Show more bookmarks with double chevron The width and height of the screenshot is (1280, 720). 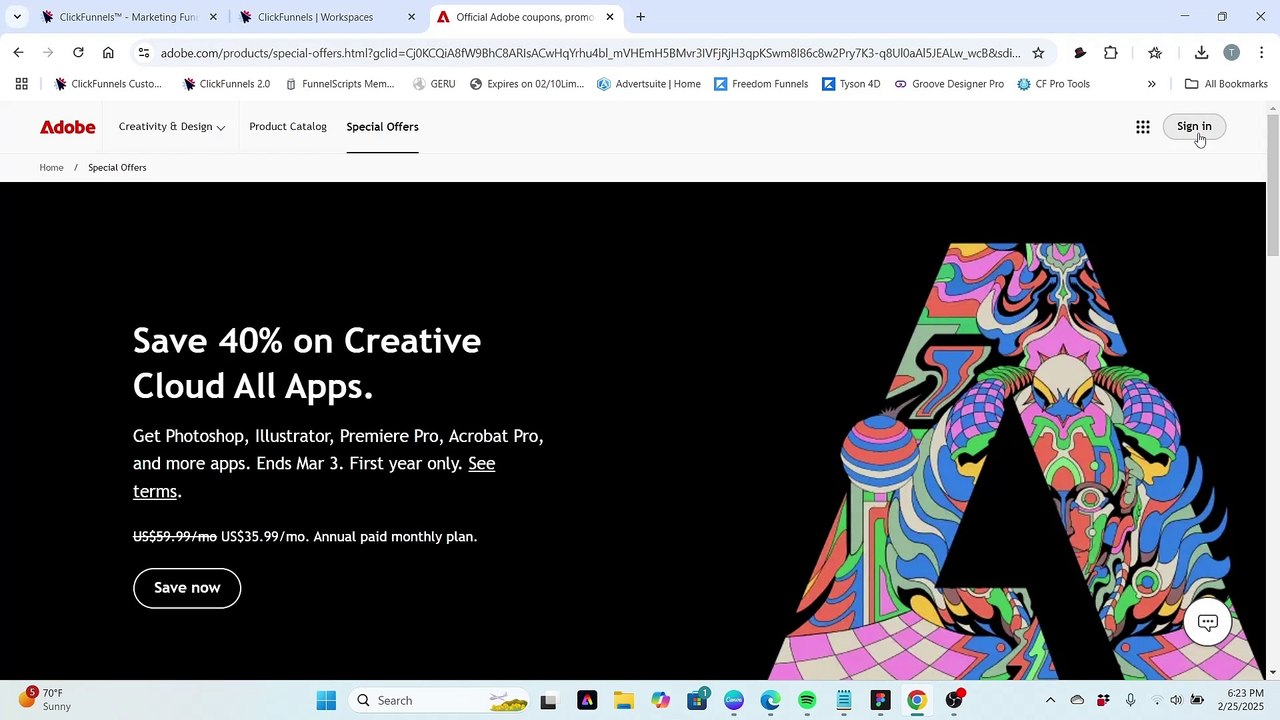1151,84
